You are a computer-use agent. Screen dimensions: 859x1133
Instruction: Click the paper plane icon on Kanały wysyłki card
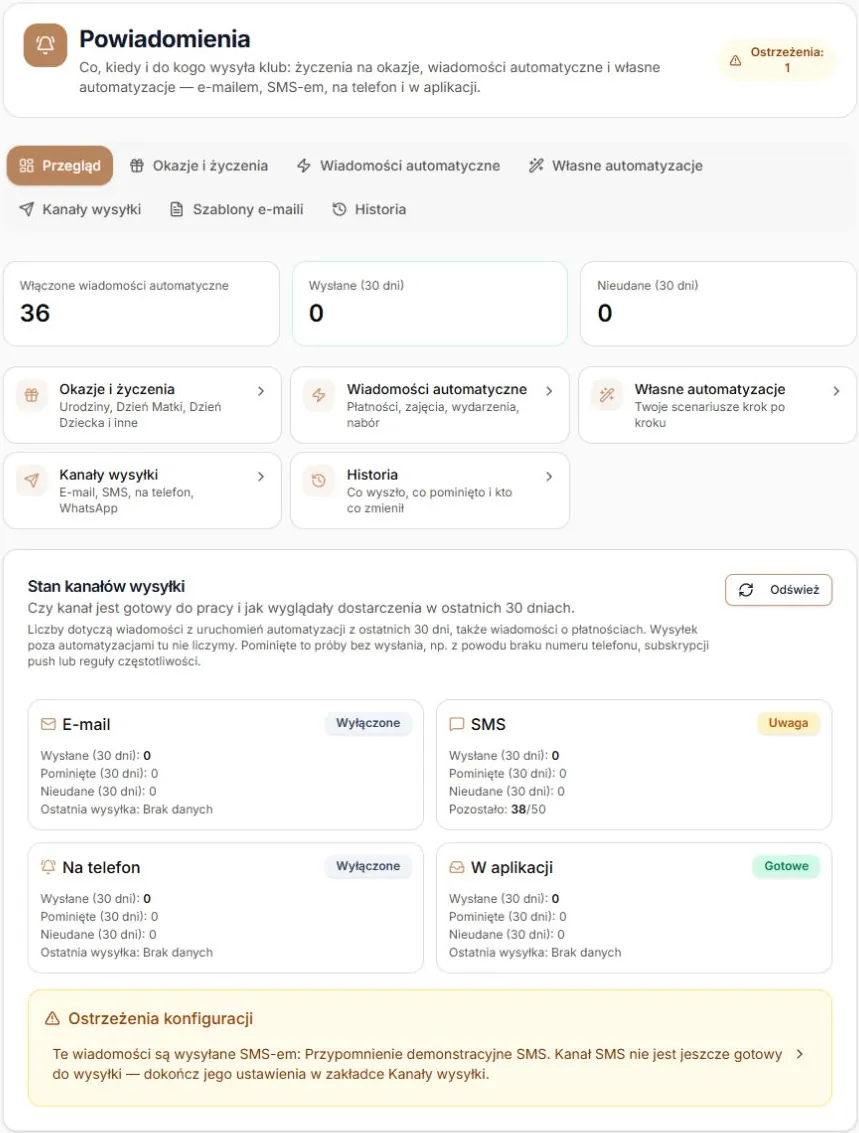[x=32, y=481]
